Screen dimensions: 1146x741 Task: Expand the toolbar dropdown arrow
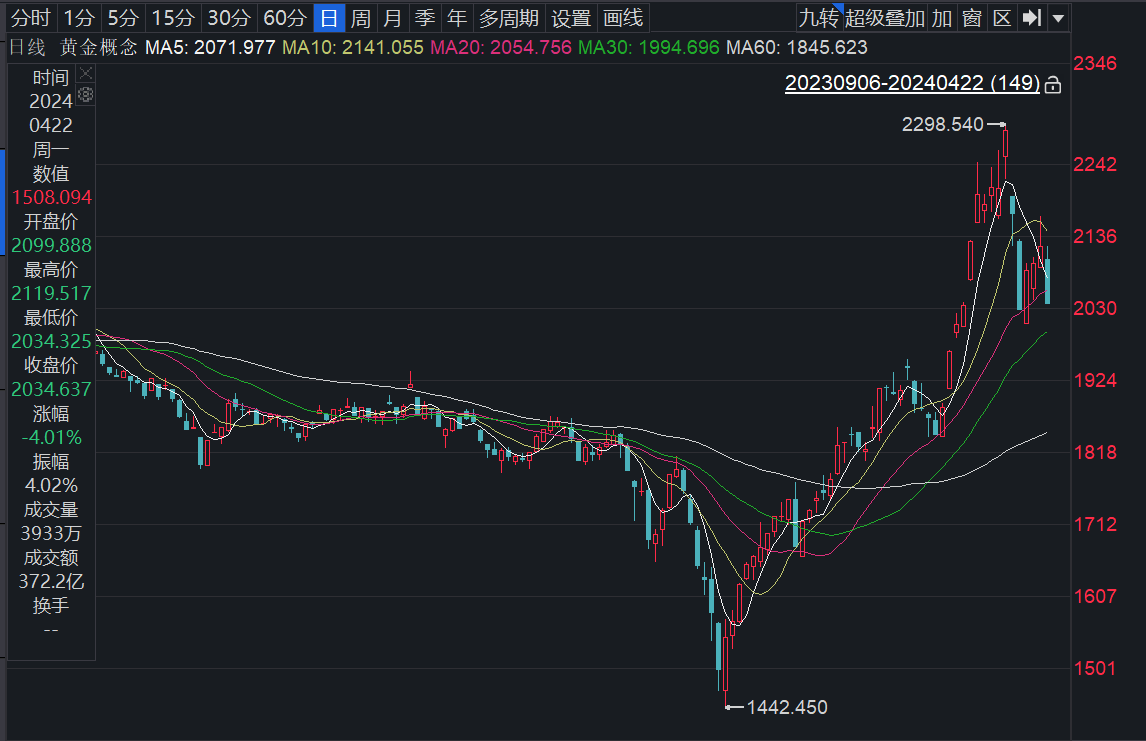[1059, 18]
